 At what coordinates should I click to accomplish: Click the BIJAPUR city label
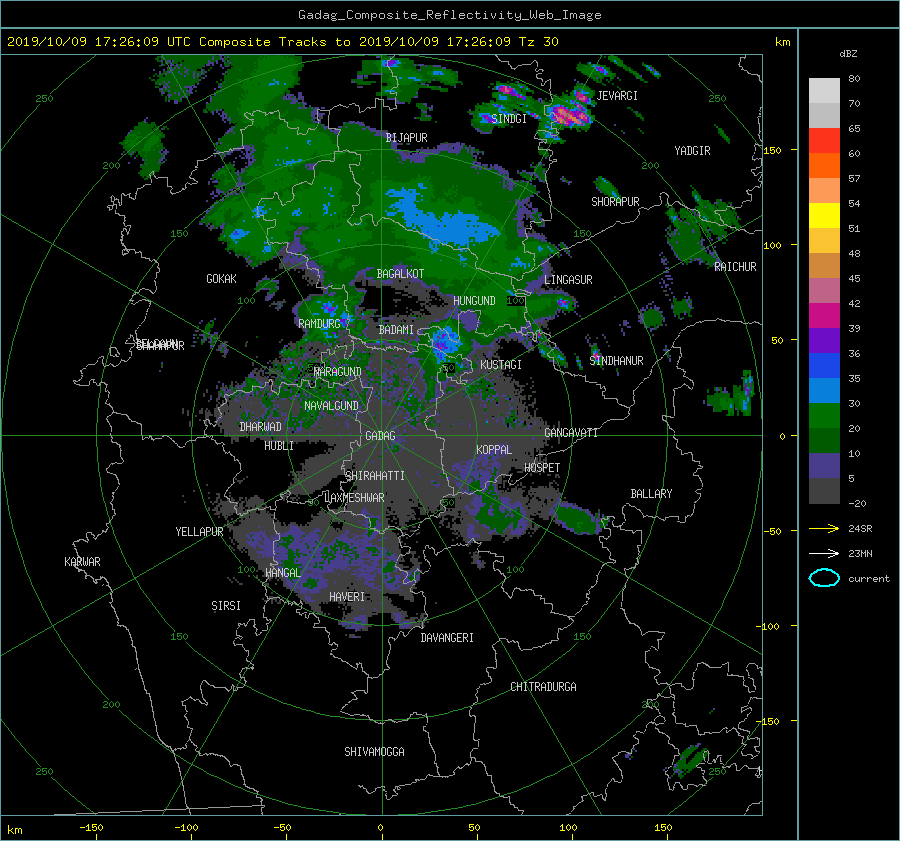point(406,138)
